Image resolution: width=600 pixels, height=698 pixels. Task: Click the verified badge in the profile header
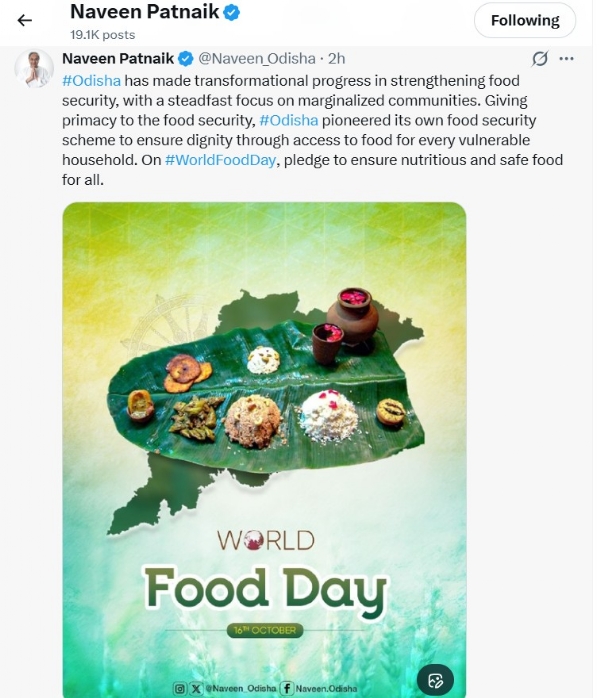(231, 12)
